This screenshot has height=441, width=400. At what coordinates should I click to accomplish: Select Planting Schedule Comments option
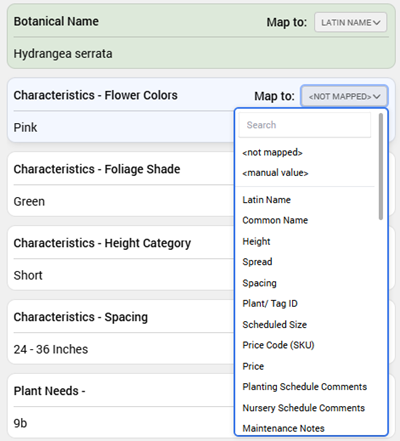pyautogui.click(x=305, y=387)
